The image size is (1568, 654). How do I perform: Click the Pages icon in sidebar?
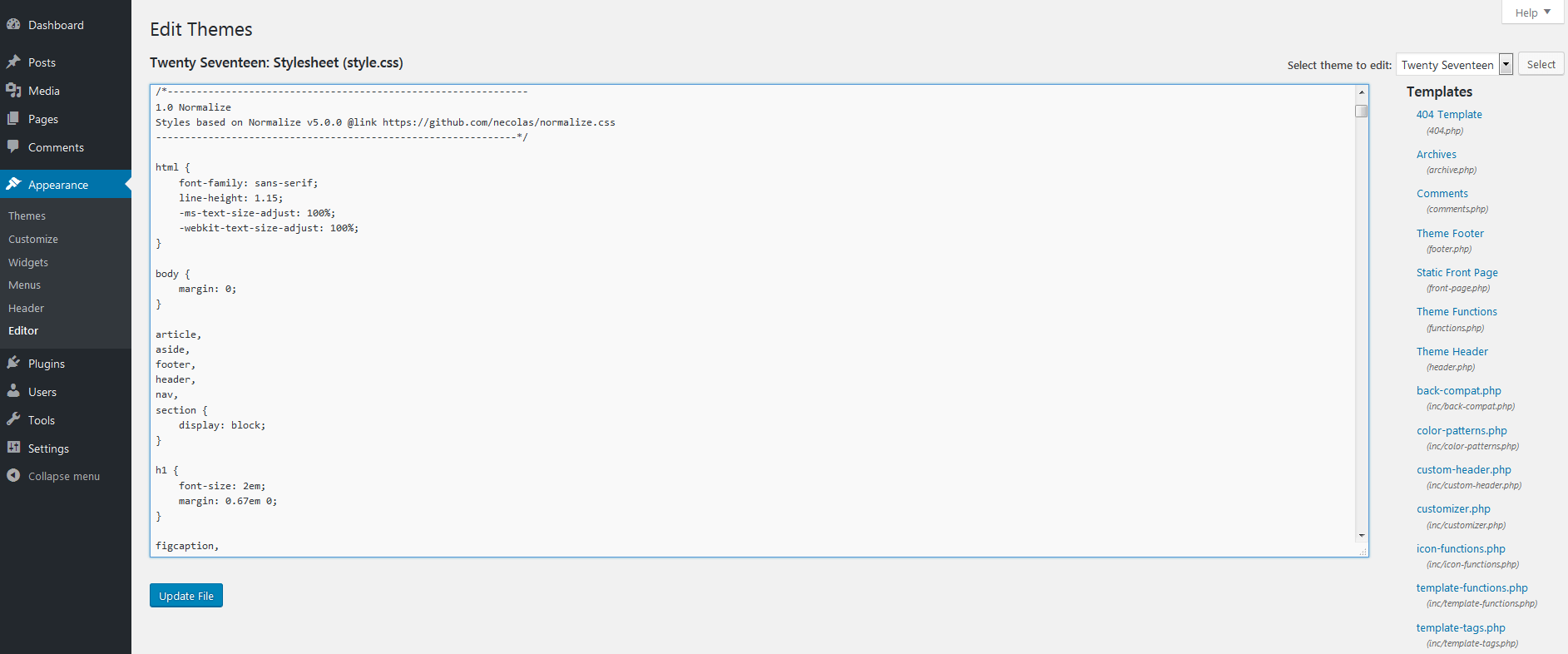point(13,118)
